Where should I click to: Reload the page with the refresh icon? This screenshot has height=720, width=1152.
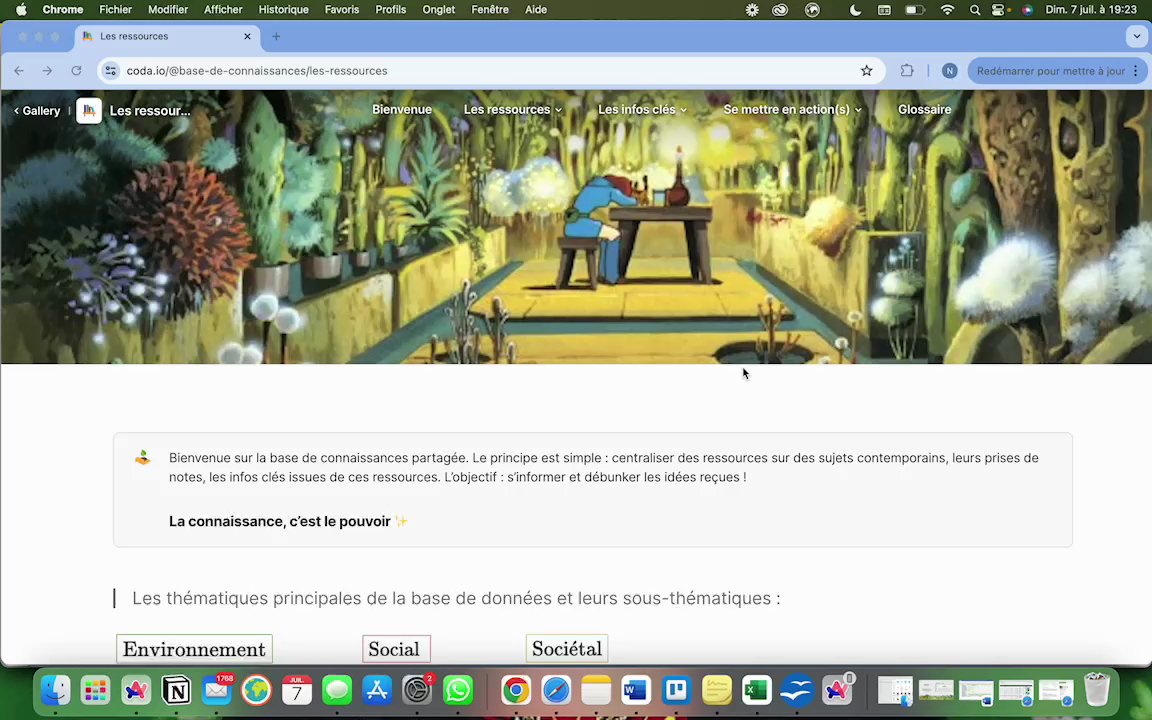pyautogui.click(x=76, y=71)
